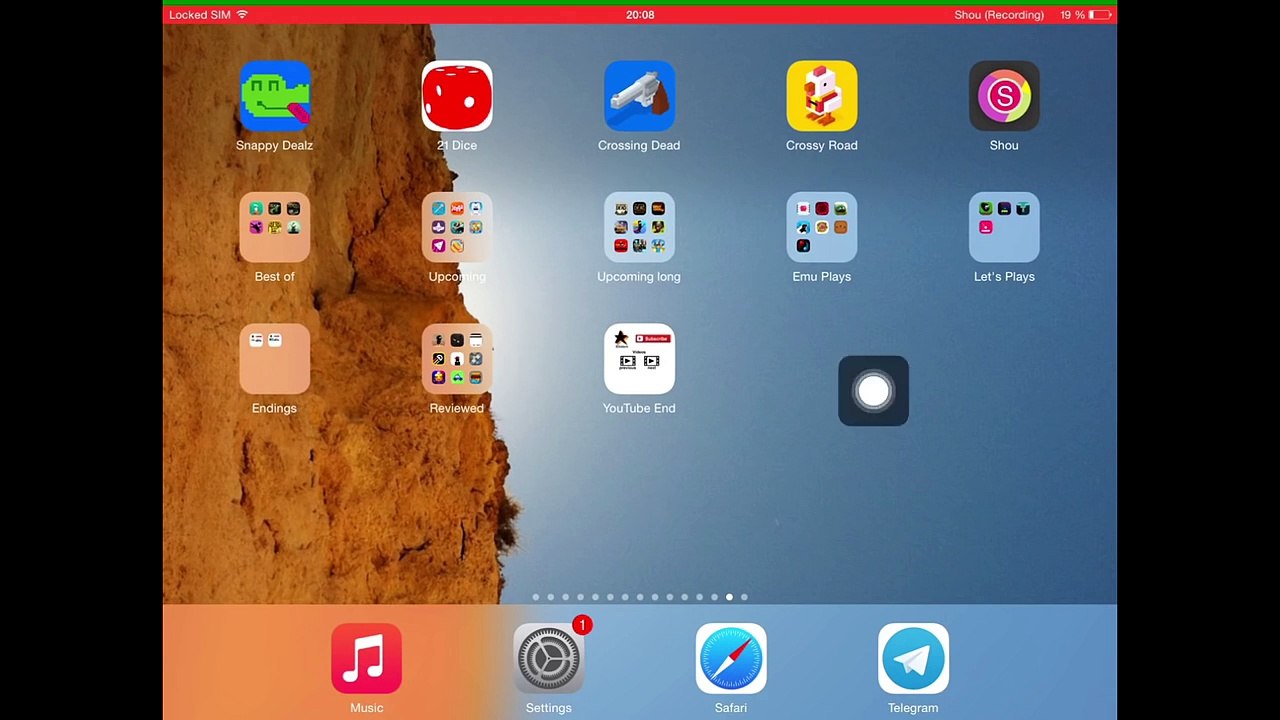Open the Shou recording app
The height and width of the screenshot is (720, 1280).
tap(1004, 96)
